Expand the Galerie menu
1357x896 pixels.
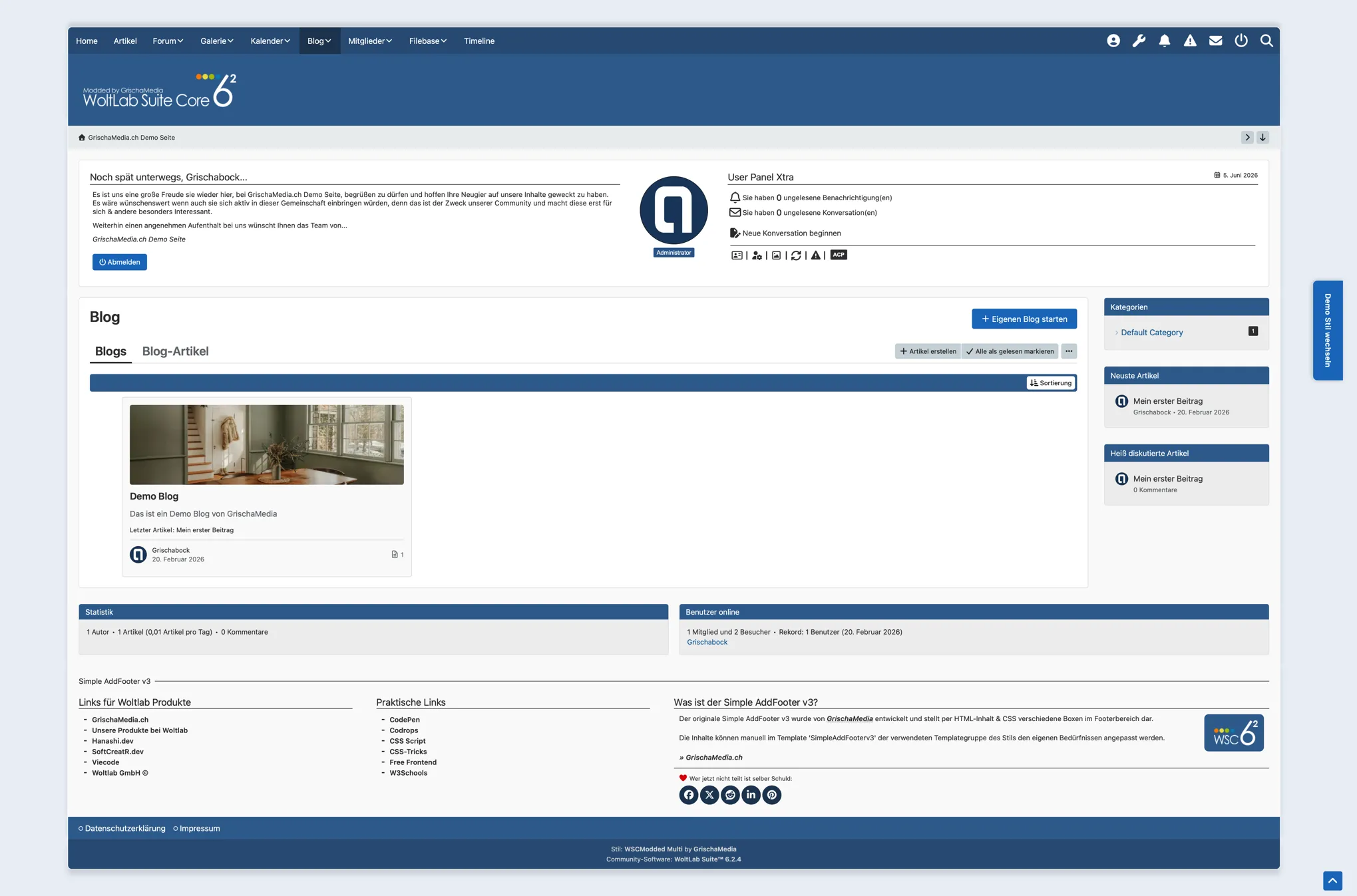pos(217,41)
